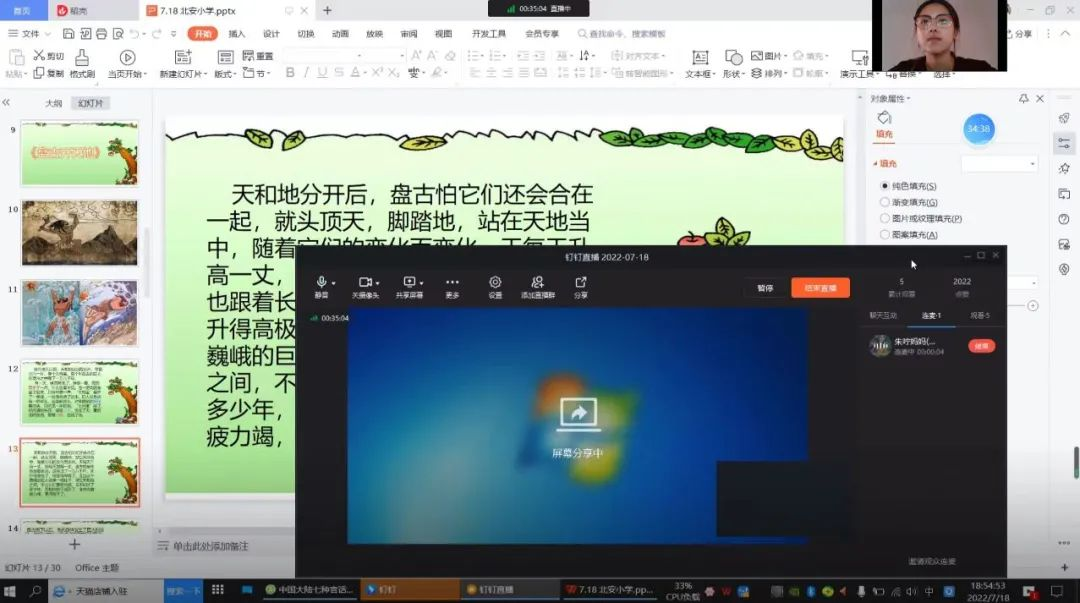The width and height of the screenshot is (1080, 603).
Task: Click Format Painter (格式刷) icon
Action: [x=82, y=63]
